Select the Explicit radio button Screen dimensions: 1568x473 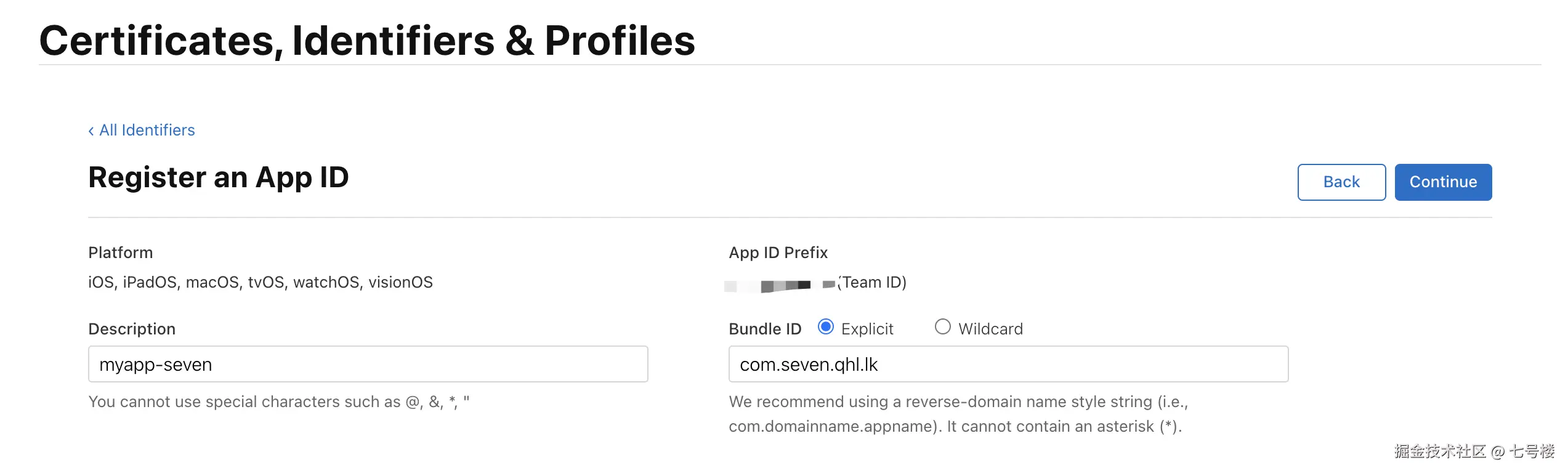tap(826, 327)
